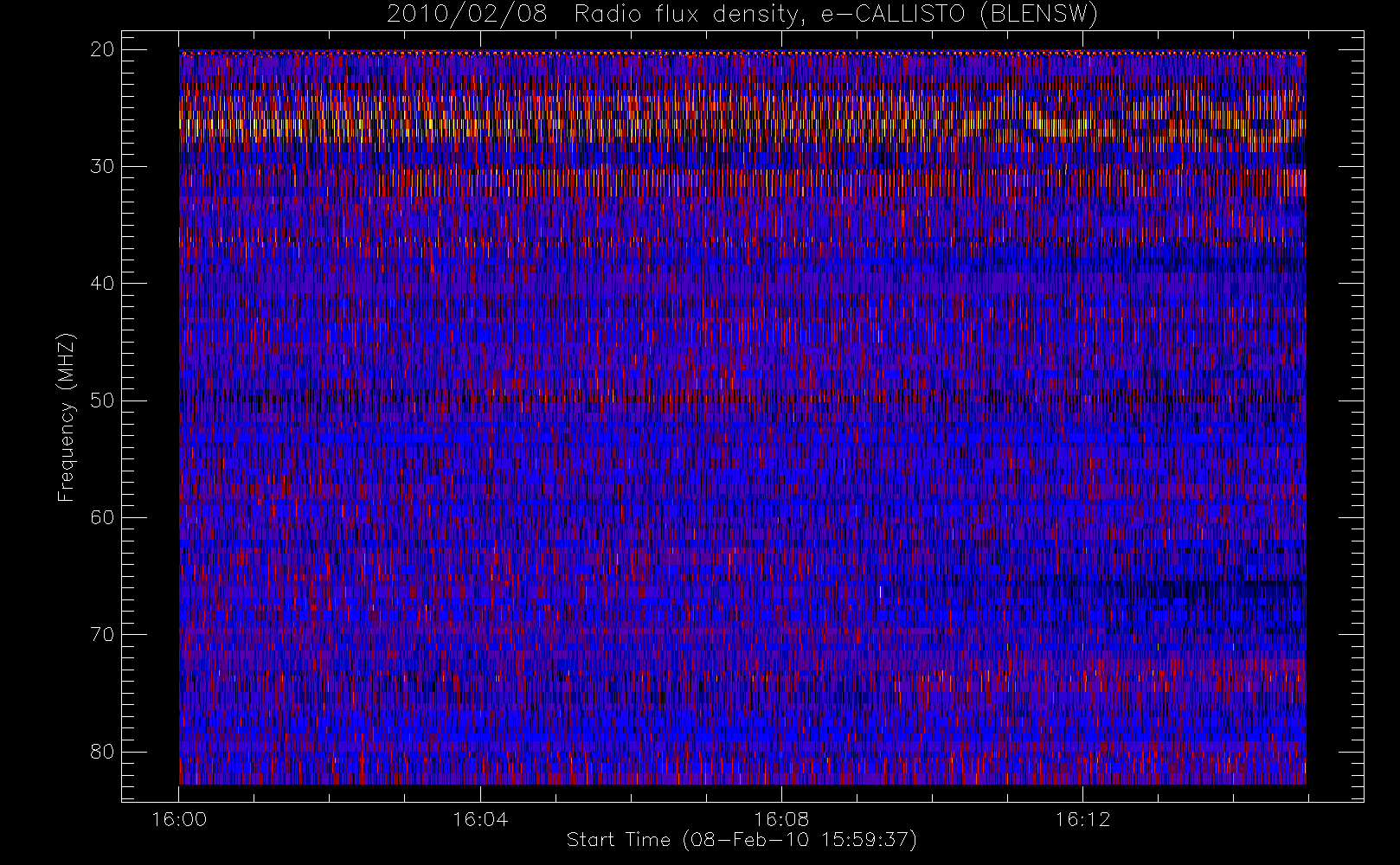The width and height of the screenshot is (1400, 865).
Task: Click the '16:08' time tick label
Action: click(x=781, y=819)
